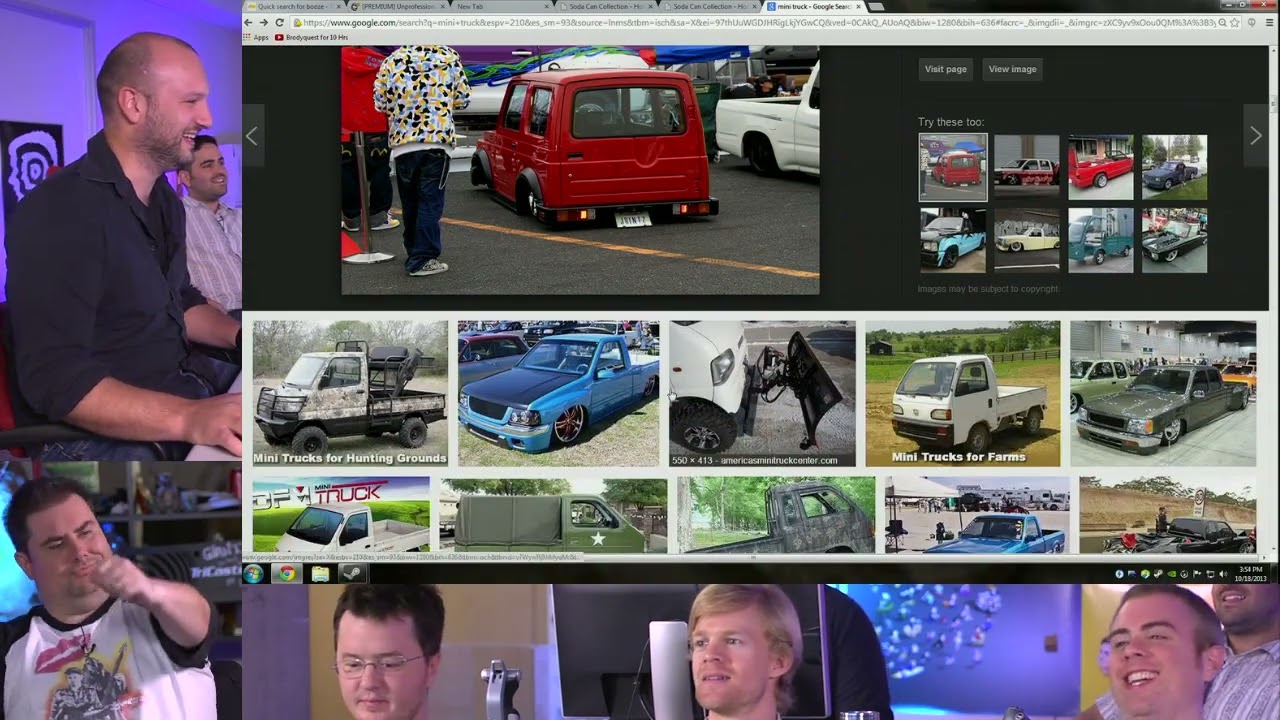Open the Chrome menu icon

[x=1269, y=22]
